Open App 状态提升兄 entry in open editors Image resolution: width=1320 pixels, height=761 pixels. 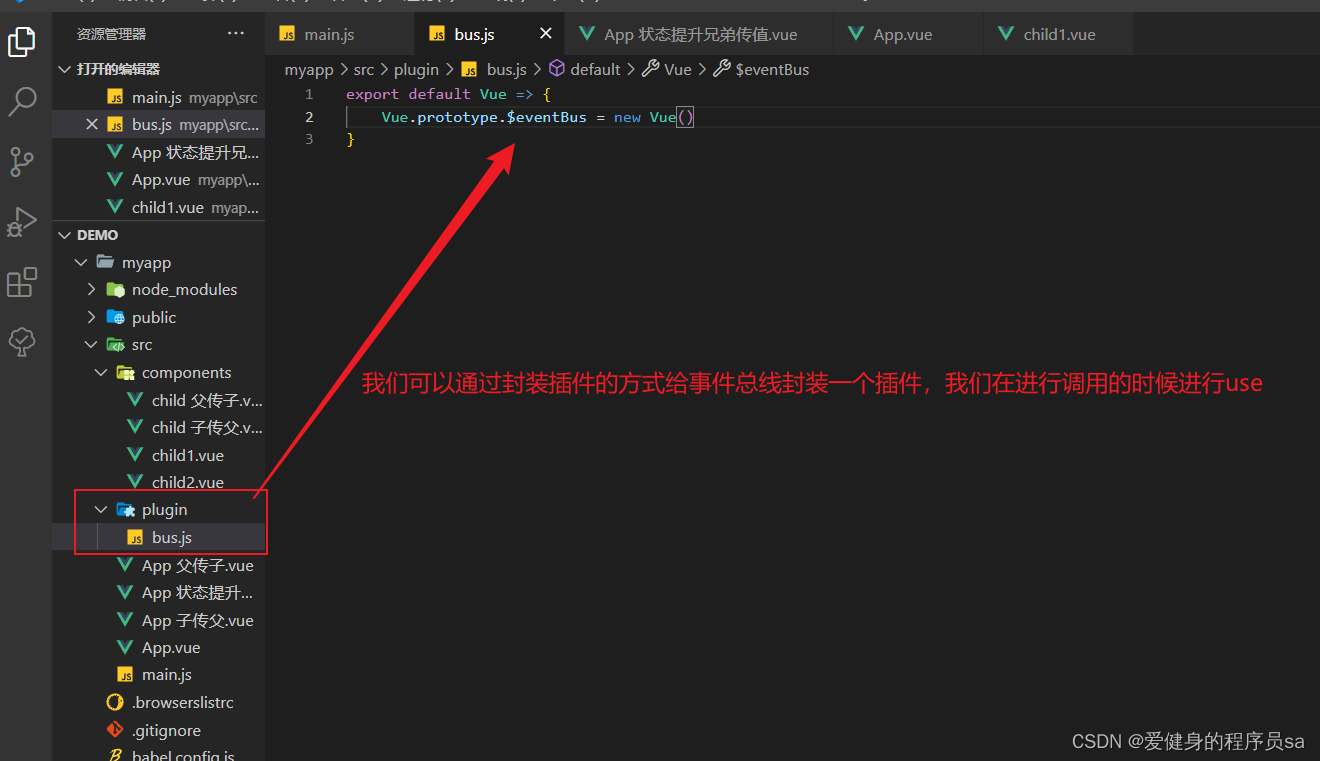[158, 152]
